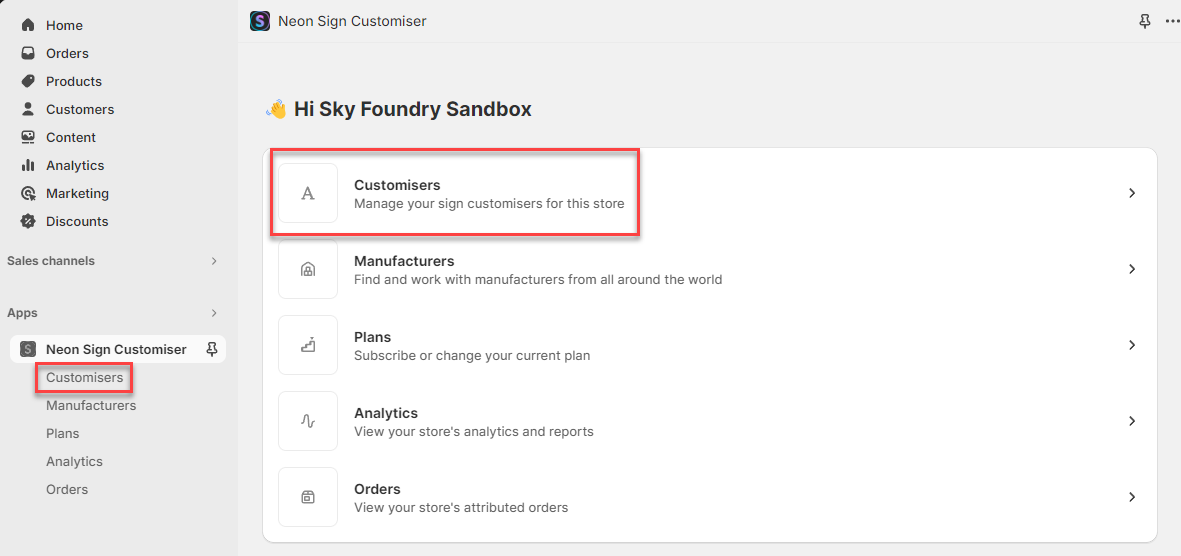
Task: Click the Products tag icon
Action: click(28, 81)
